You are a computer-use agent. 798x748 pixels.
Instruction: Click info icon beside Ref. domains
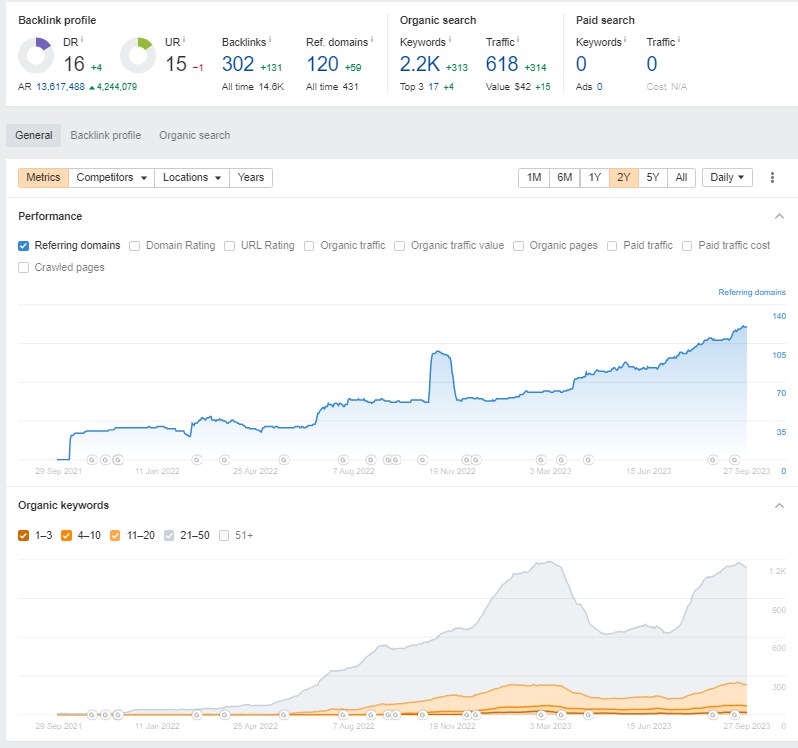[372, 39]
